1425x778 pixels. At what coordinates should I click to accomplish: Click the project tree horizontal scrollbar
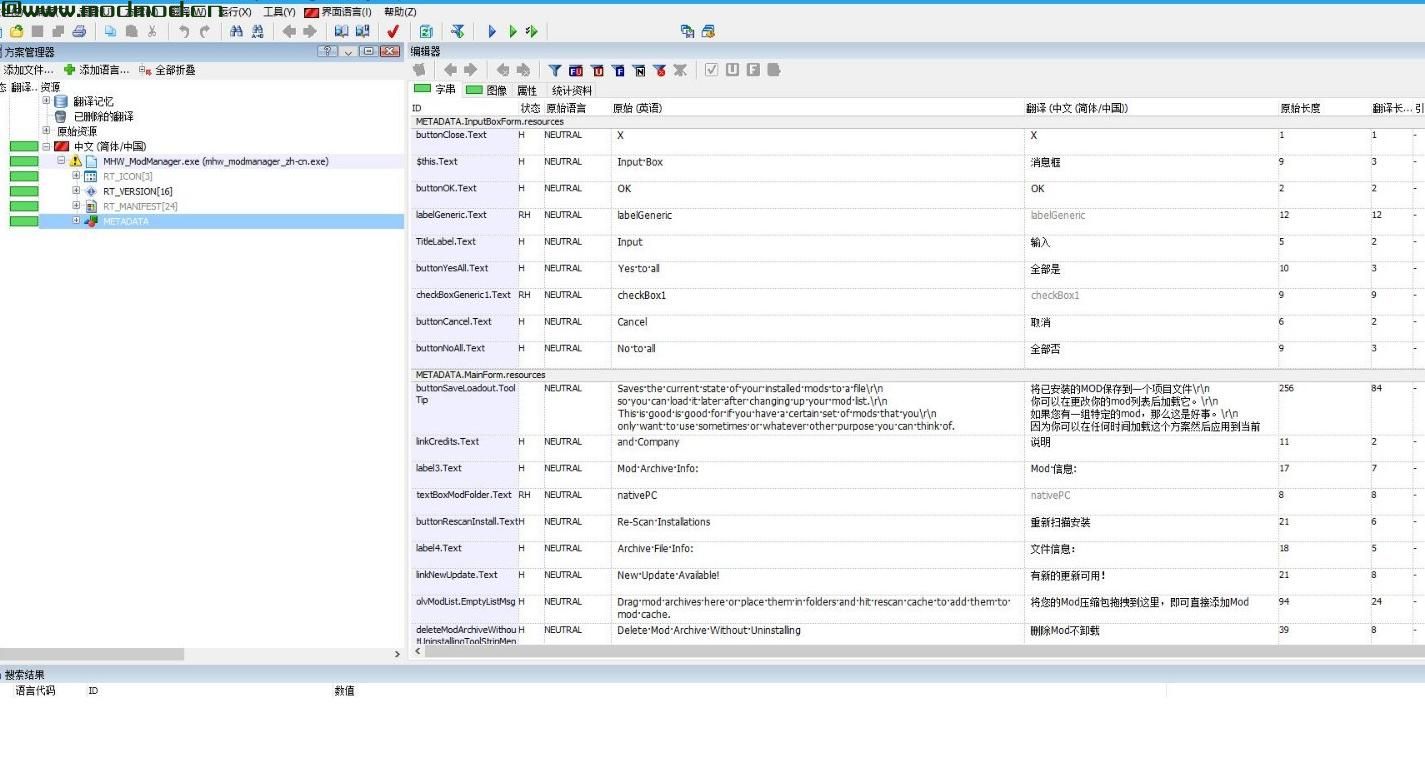(x=93, y=654)
